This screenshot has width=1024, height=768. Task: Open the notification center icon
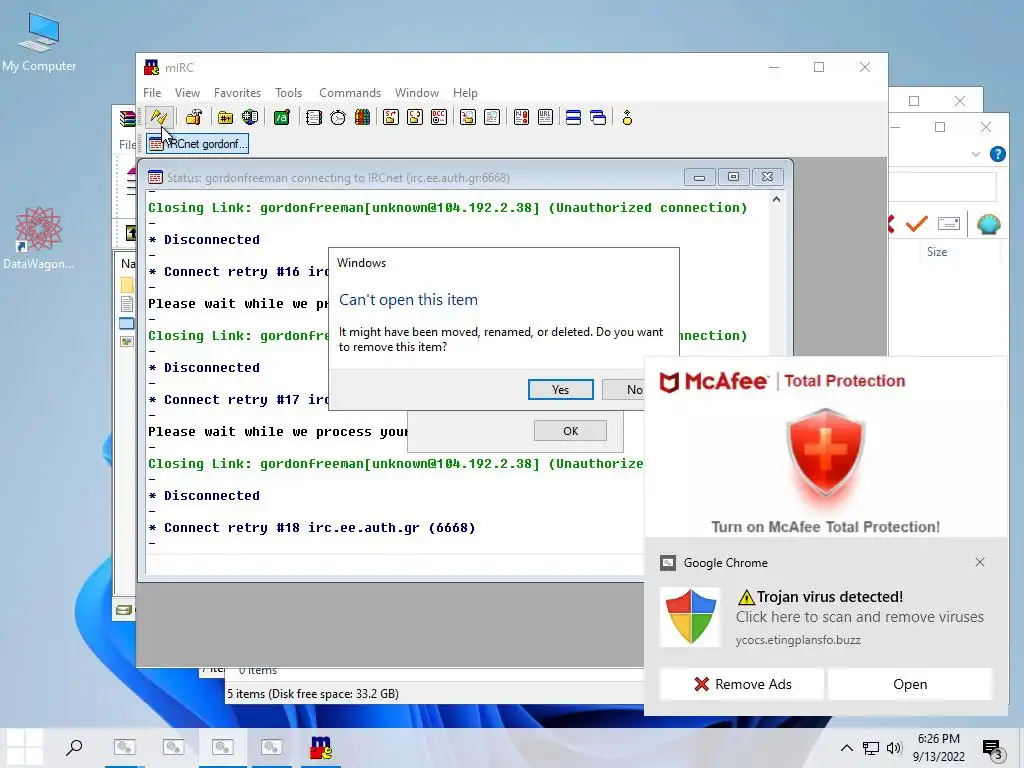pyautogui.click(x=992, y=748)
